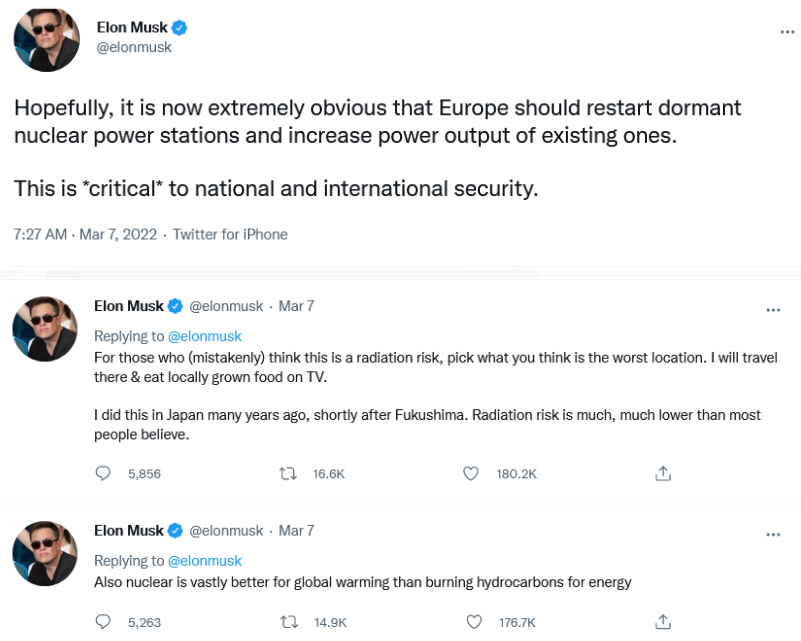Screen dimensions: 801x641
Task: Click @elonmusk in the first 'Replying to' line
Action: coord(205,336)
